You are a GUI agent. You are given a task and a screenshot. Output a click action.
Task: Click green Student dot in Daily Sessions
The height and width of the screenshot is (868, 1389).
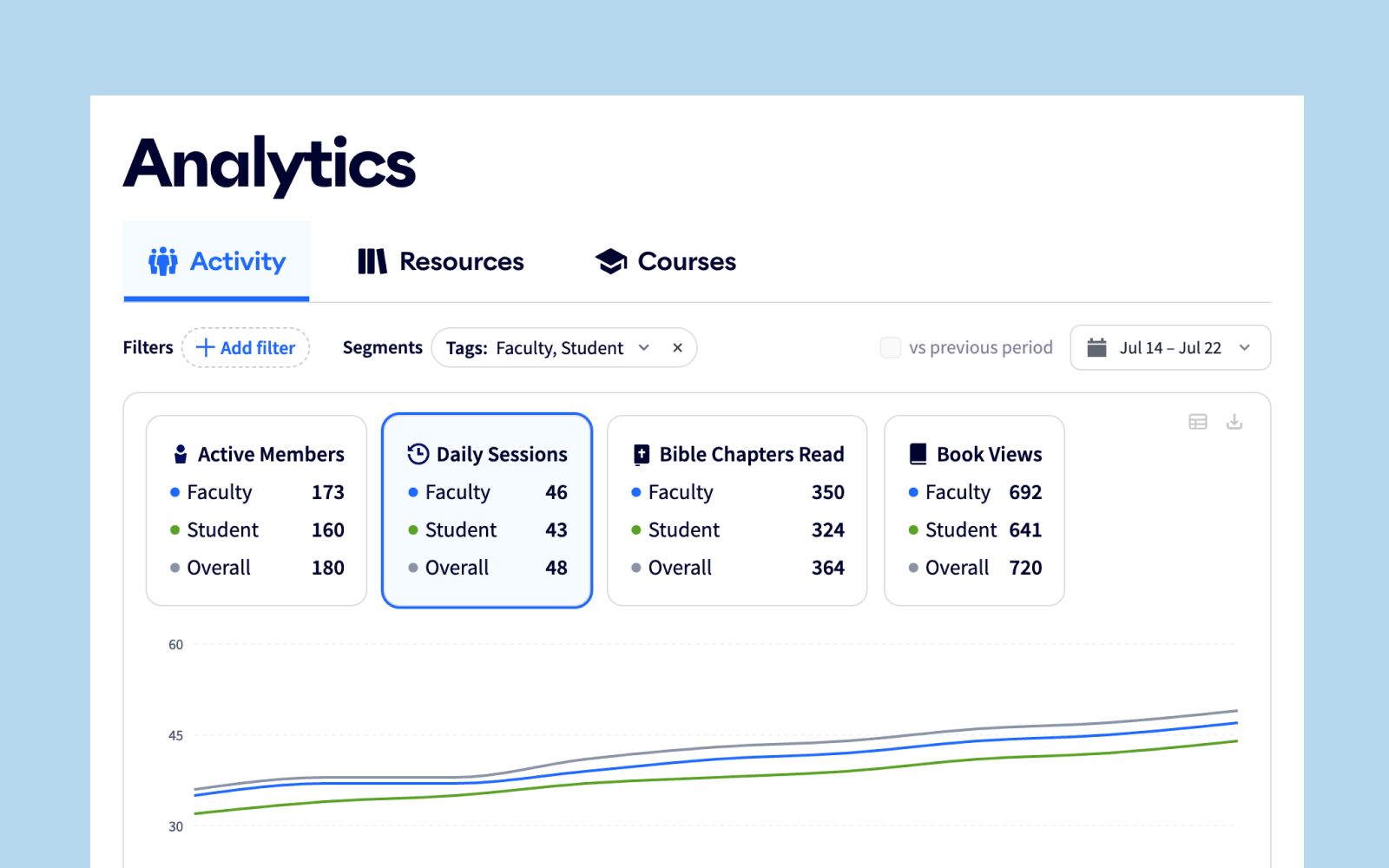pos(413,530)
